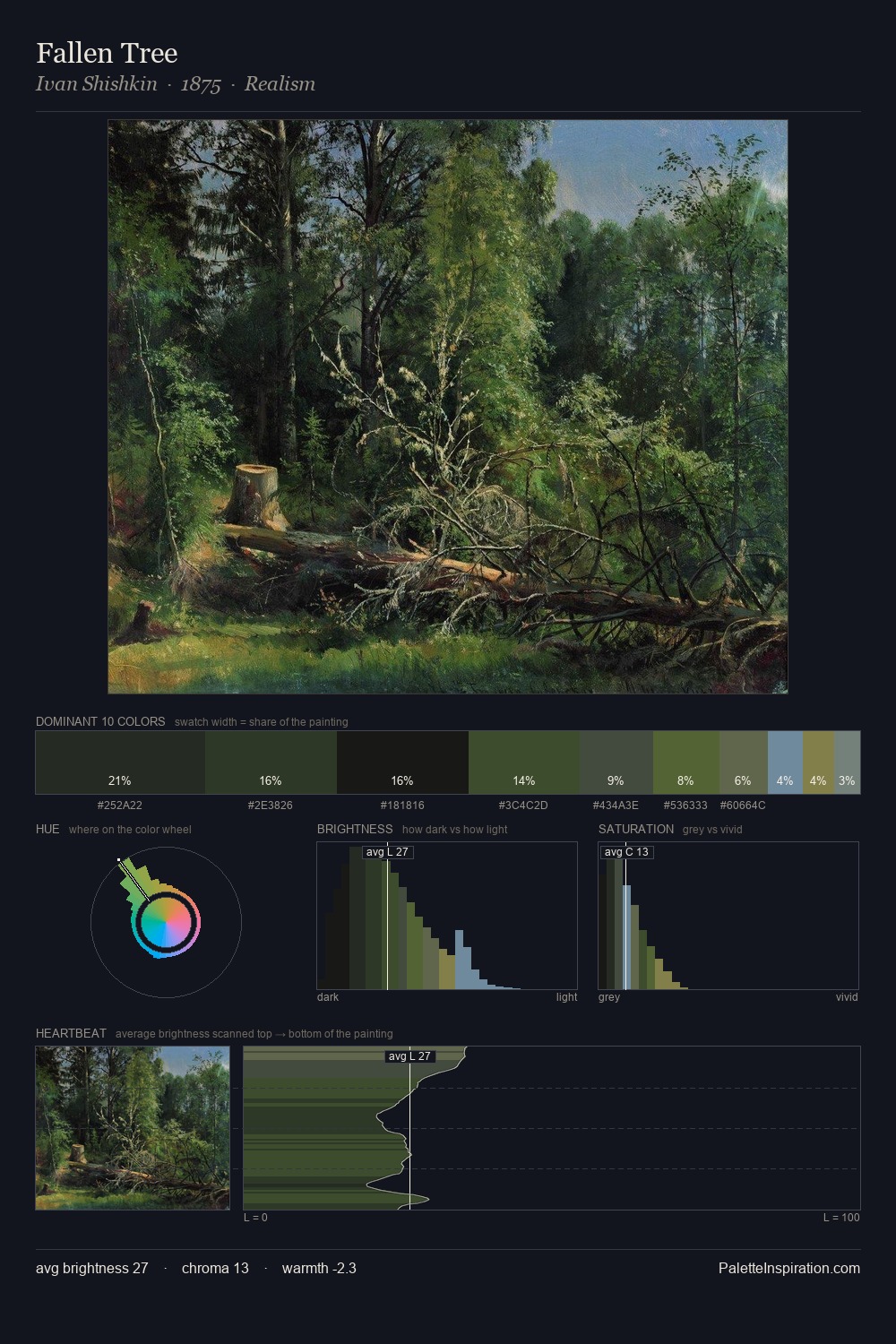This screenshot has width=896, height=1344.
Task: Open the PaletteInspiration.com link
Action: click(x=789, y=1268)
